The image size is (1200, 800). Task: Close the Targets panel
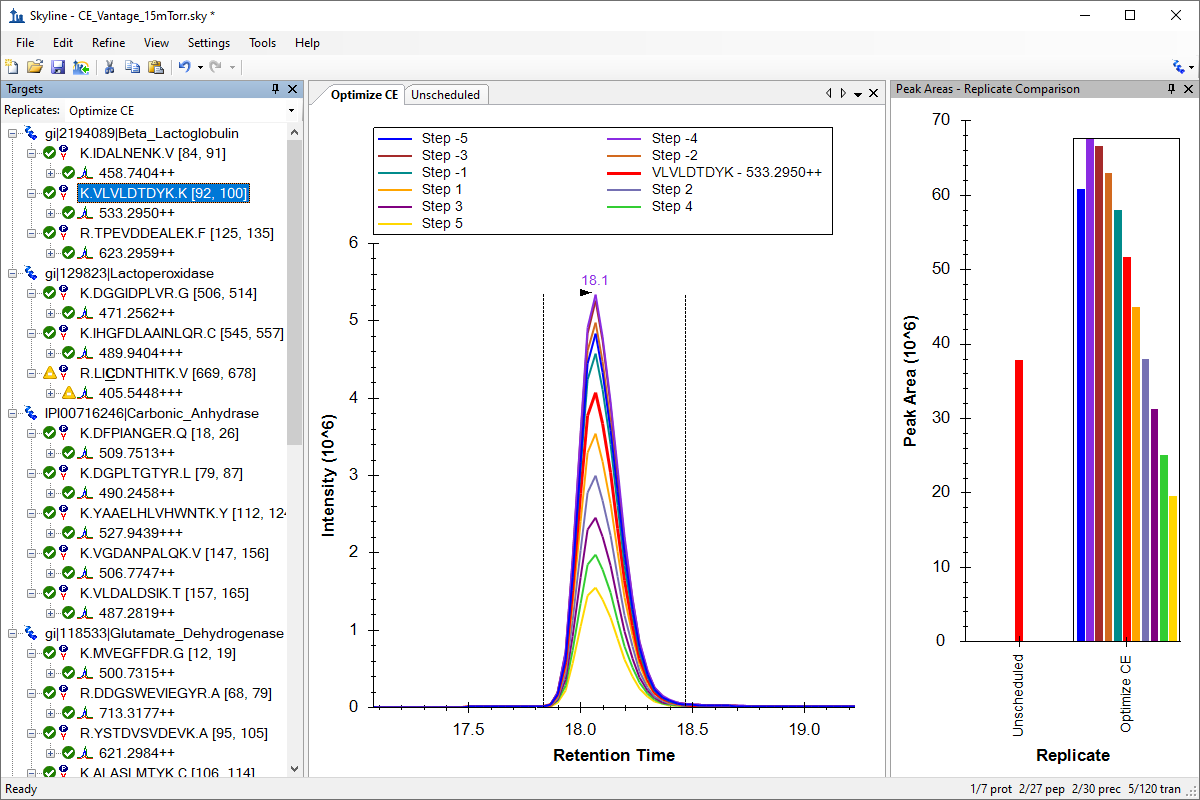pos(291,89)
